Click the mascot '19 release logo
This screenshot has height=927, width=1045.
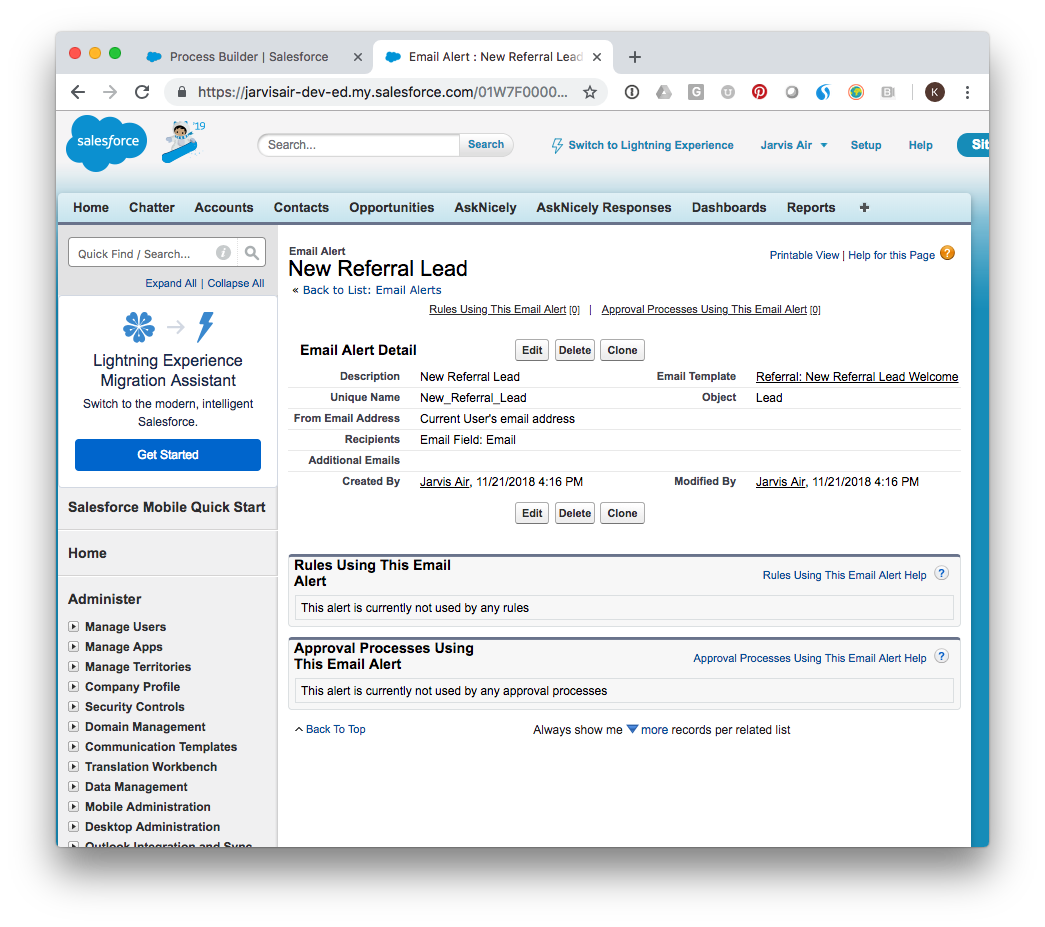tap(183, 141)
